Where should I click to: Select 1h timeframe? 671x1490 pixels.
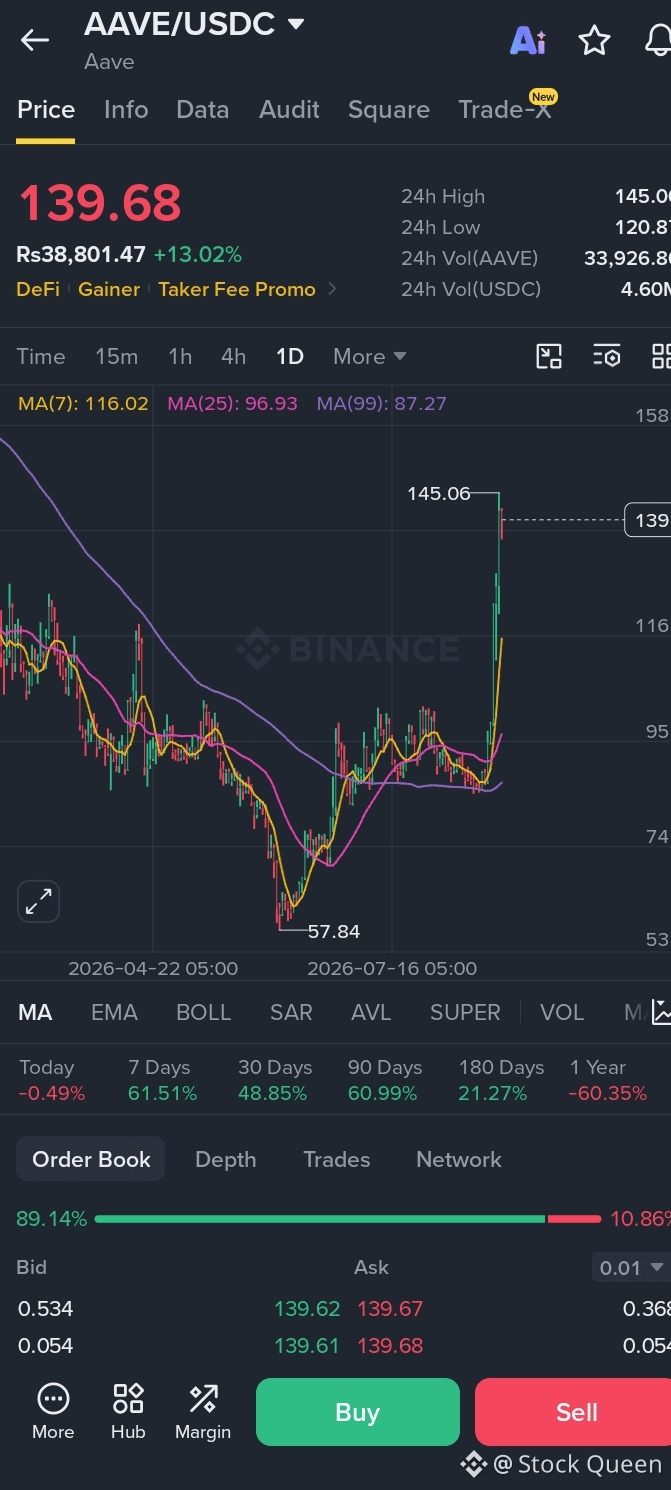click(180, 356)
